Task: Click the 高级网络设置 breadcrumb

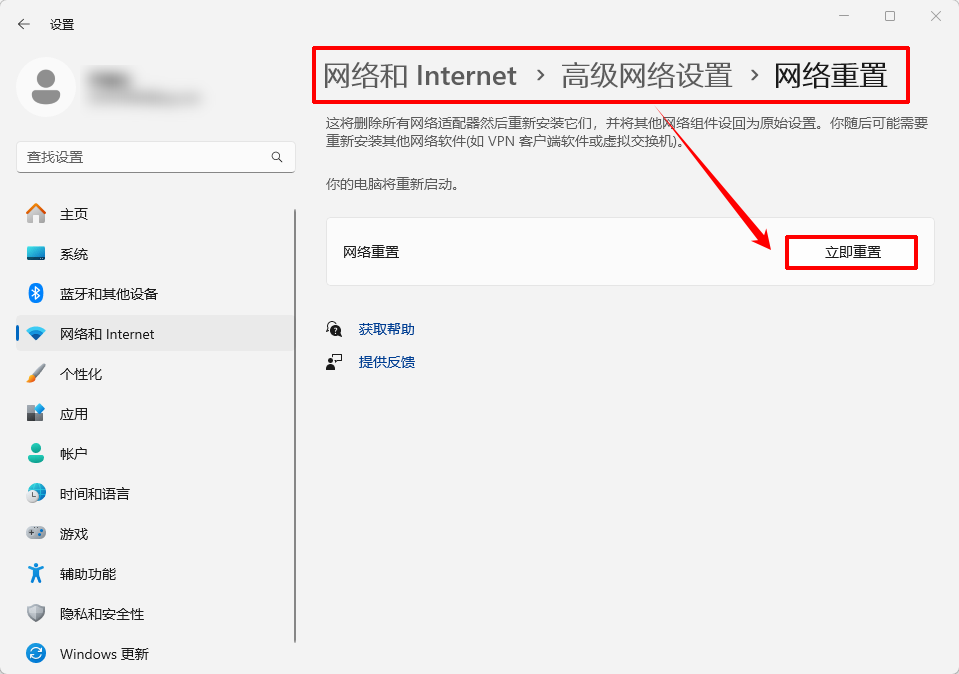Action: click(x=646, y=76)
